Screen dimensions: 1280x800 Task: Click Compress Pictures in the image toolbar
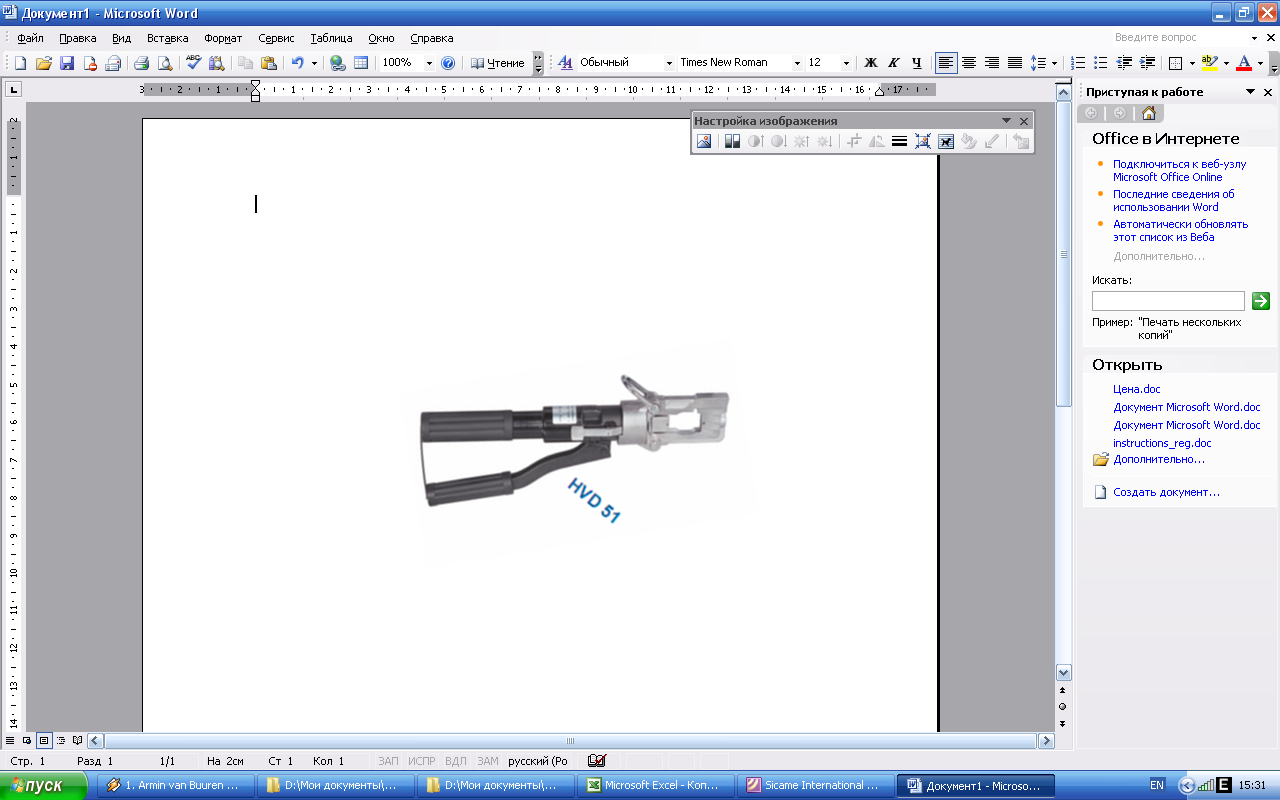[x=922, y=142]
